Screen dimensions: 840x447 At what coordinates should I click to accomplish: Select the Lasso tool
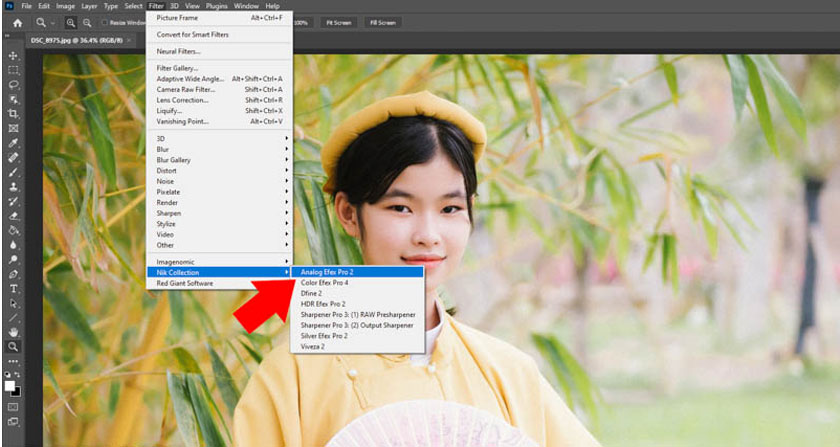pos(13,85)
